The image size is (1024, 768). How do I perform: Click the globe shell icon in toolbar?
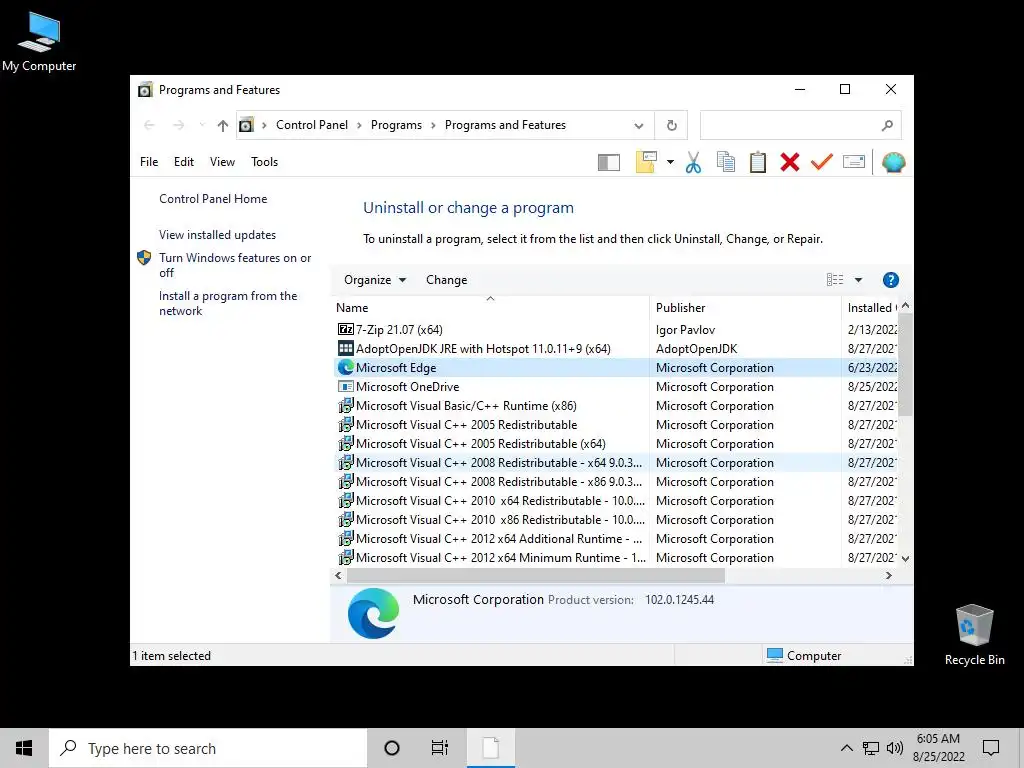point(893,162)
